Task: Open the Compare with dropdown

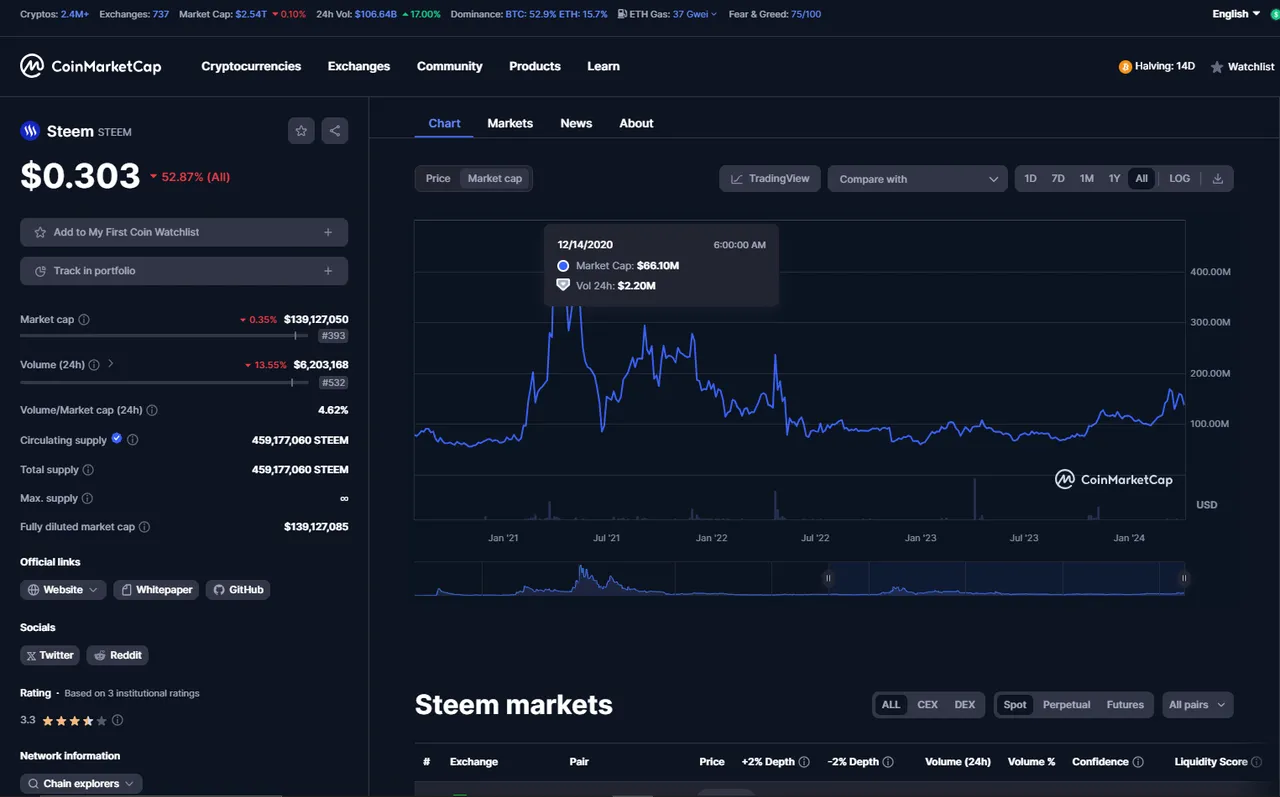Action: coord(917,179)
